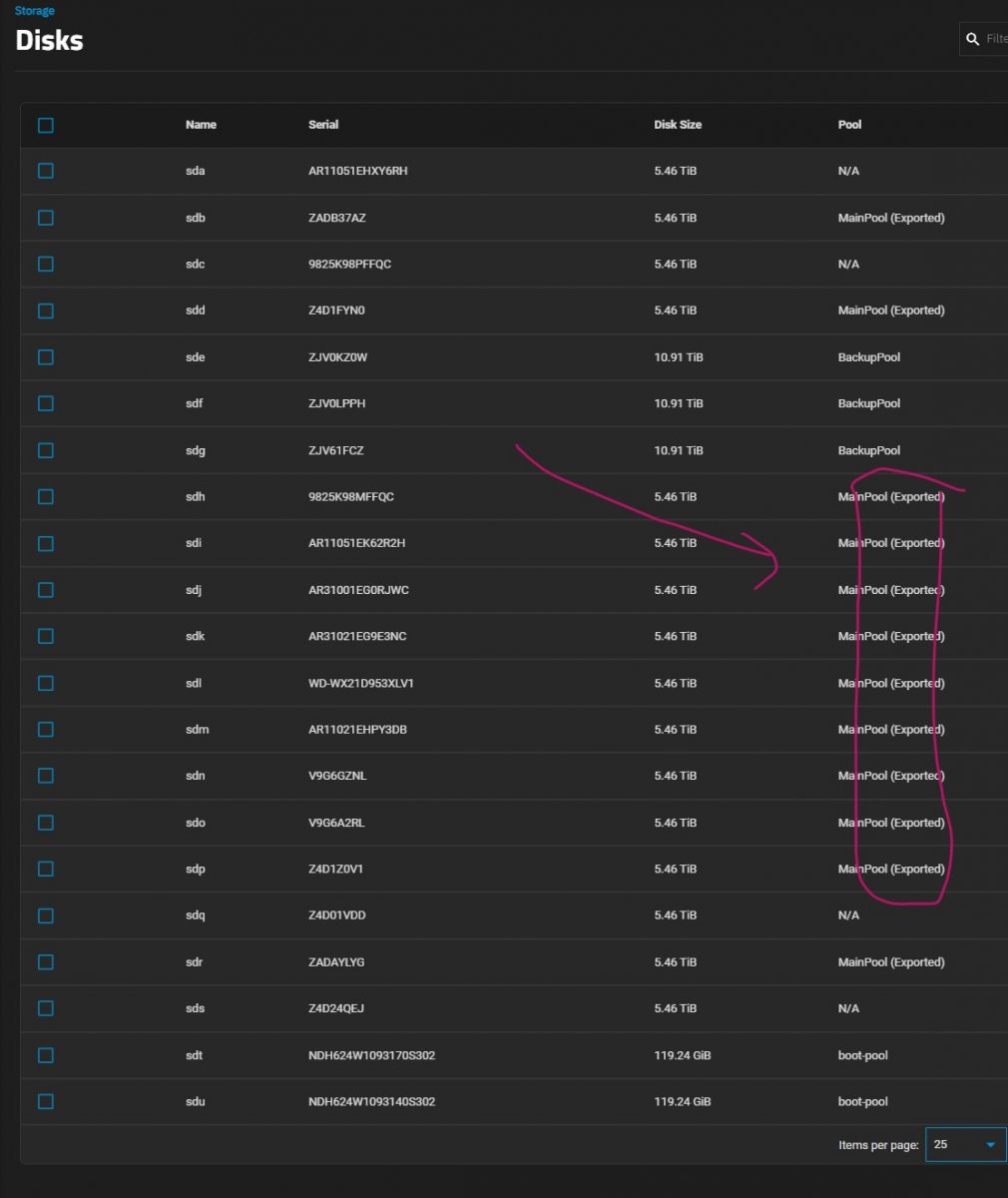Select the boot disk sdt checkbox

pyautogui.click(x=46, y=1055)
